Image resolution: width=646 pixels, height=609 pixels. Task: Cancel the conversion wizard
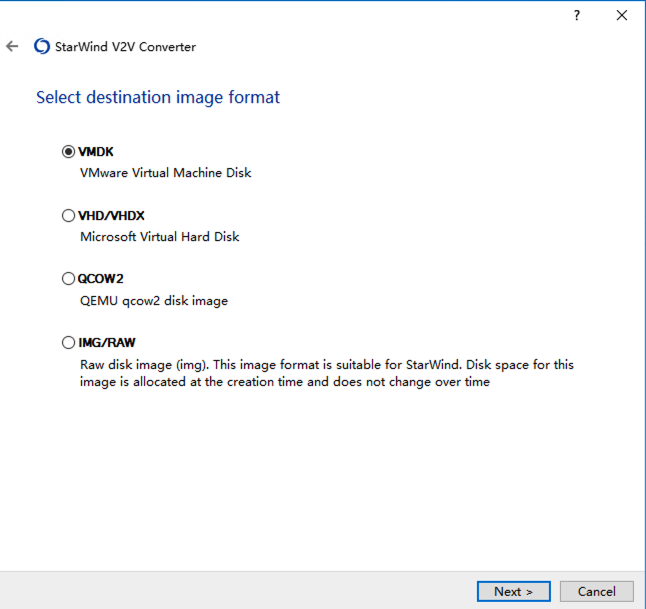597,591
